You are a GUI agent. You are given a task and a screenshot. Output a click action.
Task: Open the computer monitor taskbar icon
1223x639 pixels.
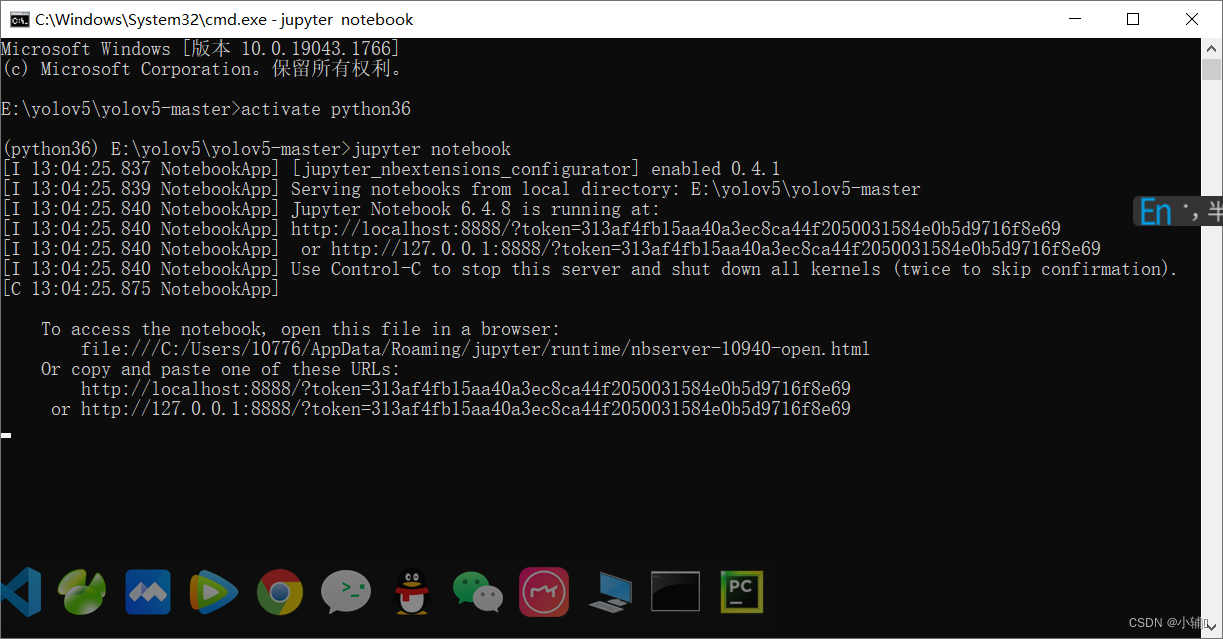[x=610, y=592]
